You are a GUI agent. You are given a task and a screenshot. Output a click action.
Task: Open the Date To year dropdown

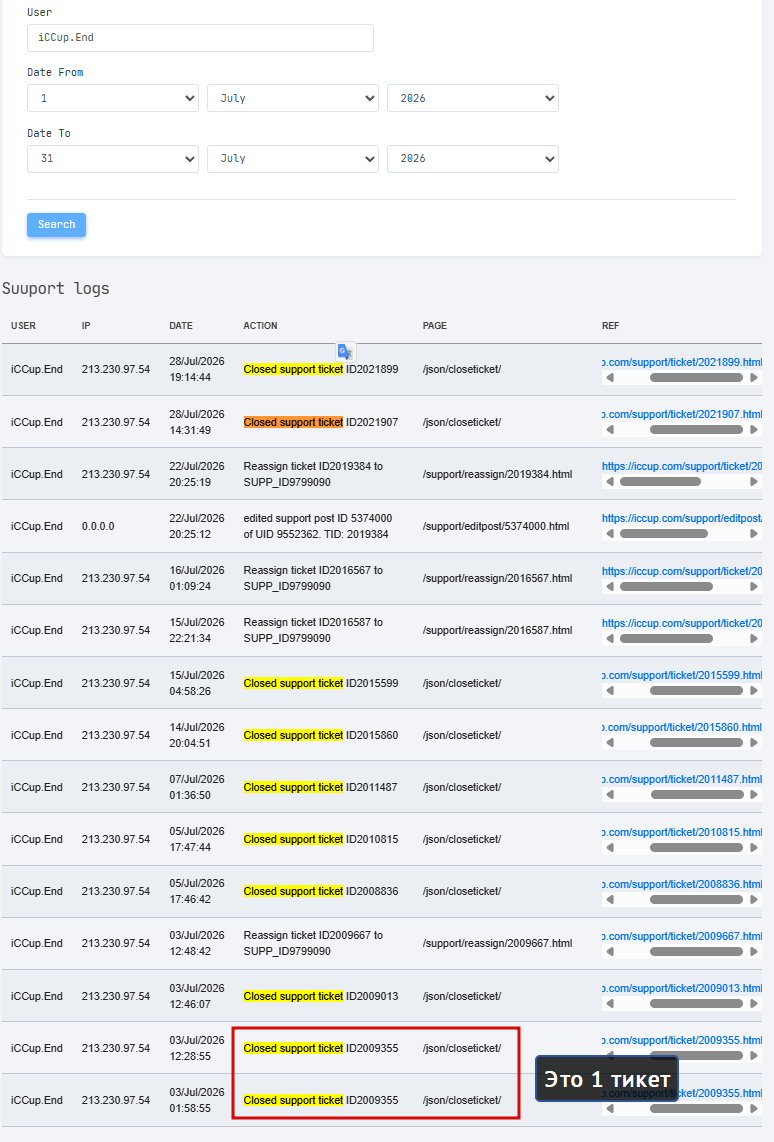point(473,159)
